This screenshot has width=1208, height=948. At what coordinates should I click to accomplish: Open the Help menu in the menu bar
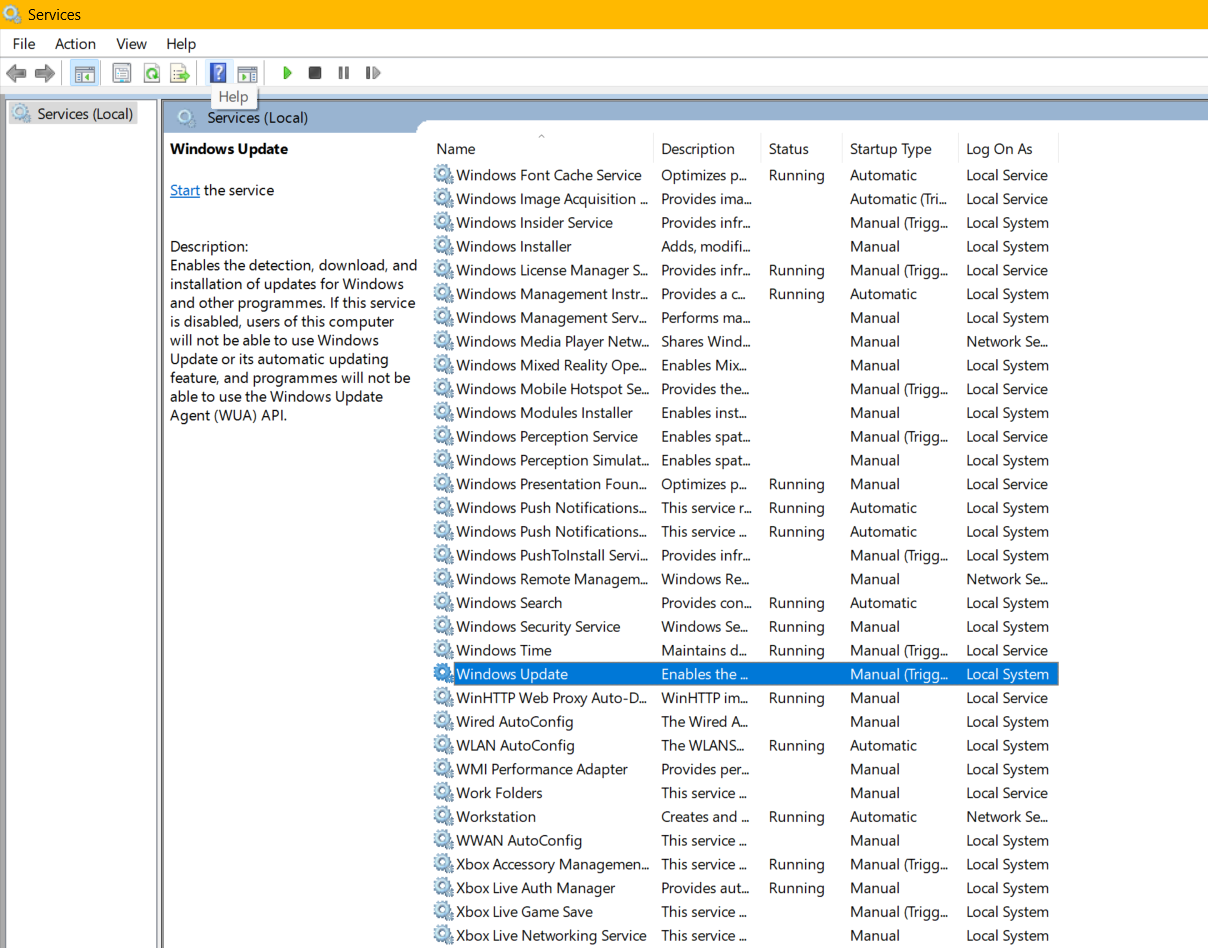pos(181,44)
